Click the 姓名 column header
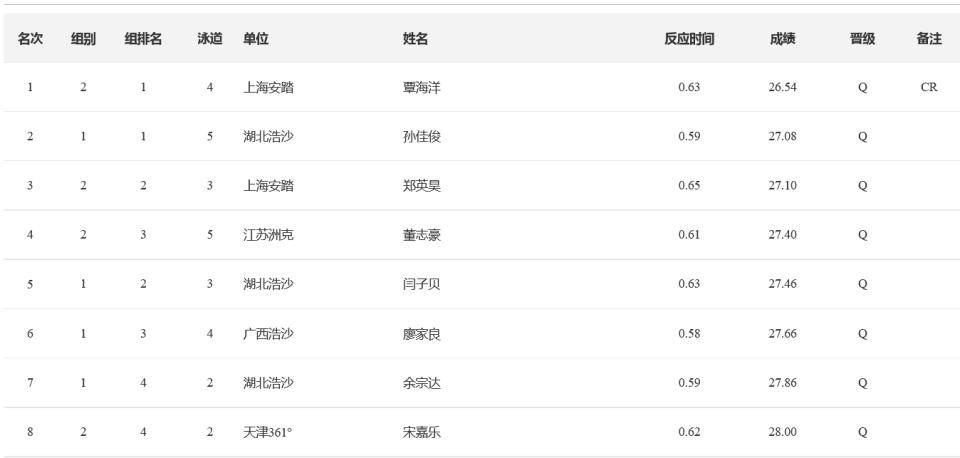The width and height of the screenshot is (960, 458). [415, 39]
